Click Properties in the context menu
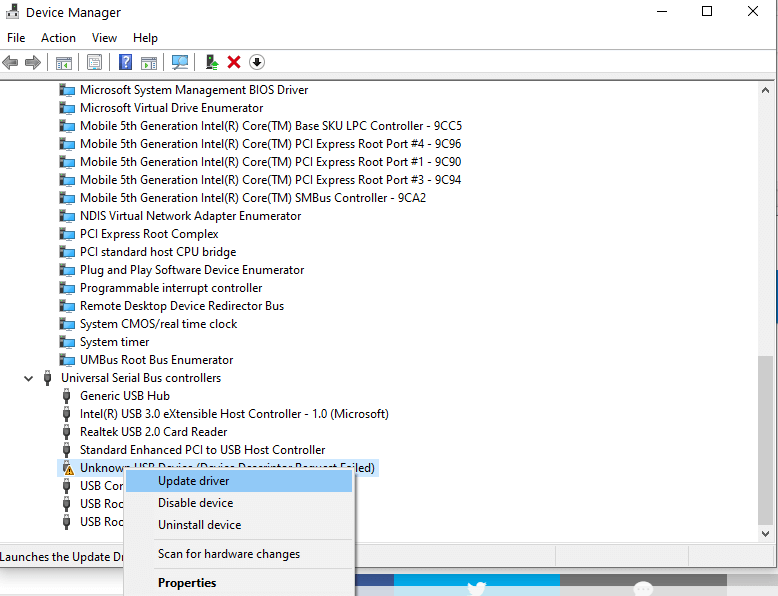The width and height of the screenshot is (778, 596). tap(187, 583)
